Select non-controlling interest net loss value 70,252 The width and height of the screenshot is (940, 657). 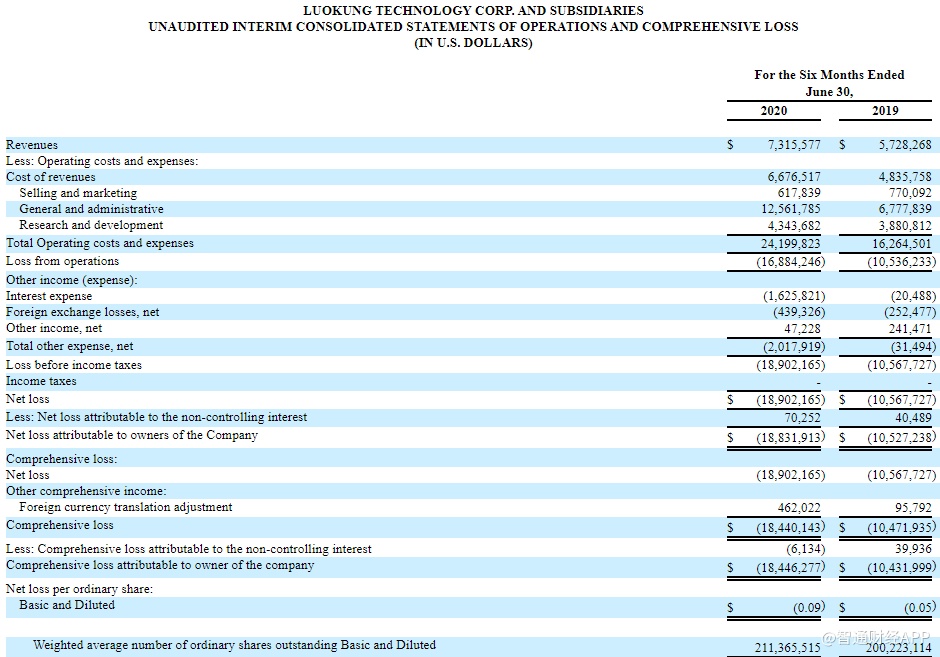coord(803,418)
